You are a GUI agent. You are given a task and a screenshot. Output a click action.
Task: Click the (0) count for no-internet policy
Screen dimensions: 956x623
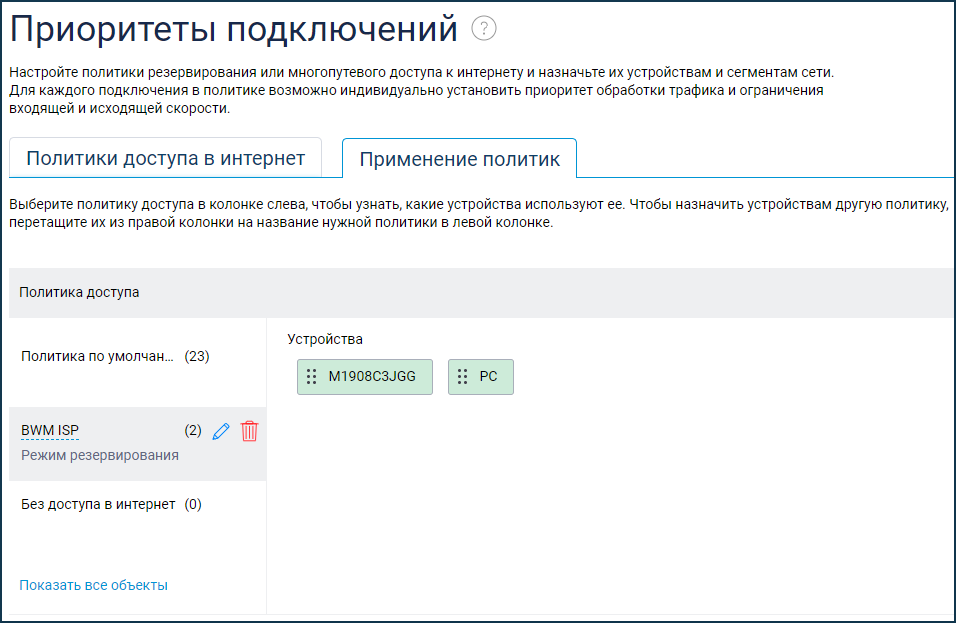click(x=193, y=504)
